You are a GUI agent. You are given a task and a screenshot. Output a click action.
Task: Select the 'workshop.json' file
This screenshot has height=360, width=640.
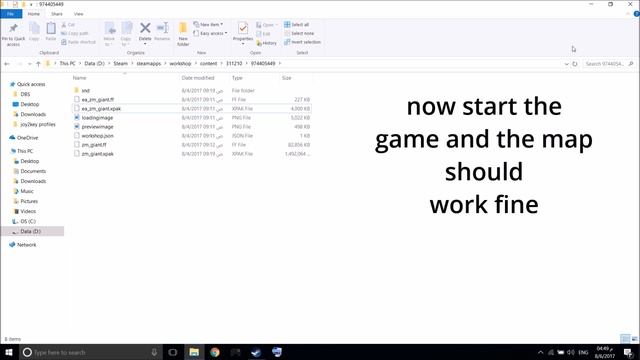[x=98, y=136]
